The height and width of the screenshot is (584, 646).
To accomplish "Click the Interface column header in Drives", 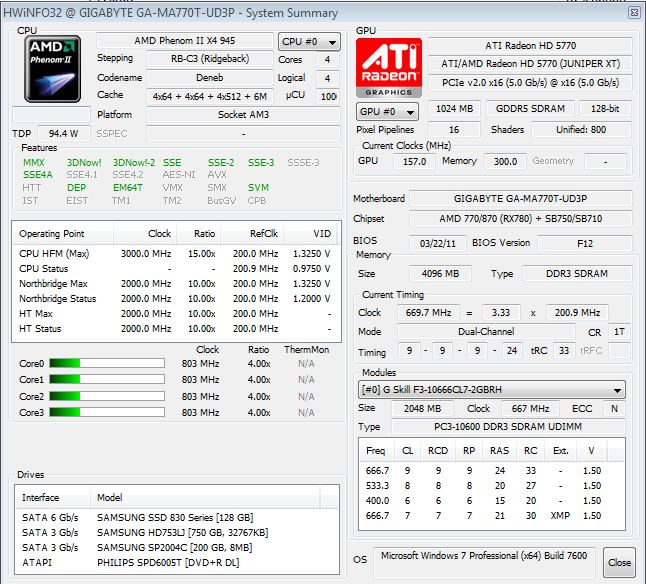I will point(53,498).
